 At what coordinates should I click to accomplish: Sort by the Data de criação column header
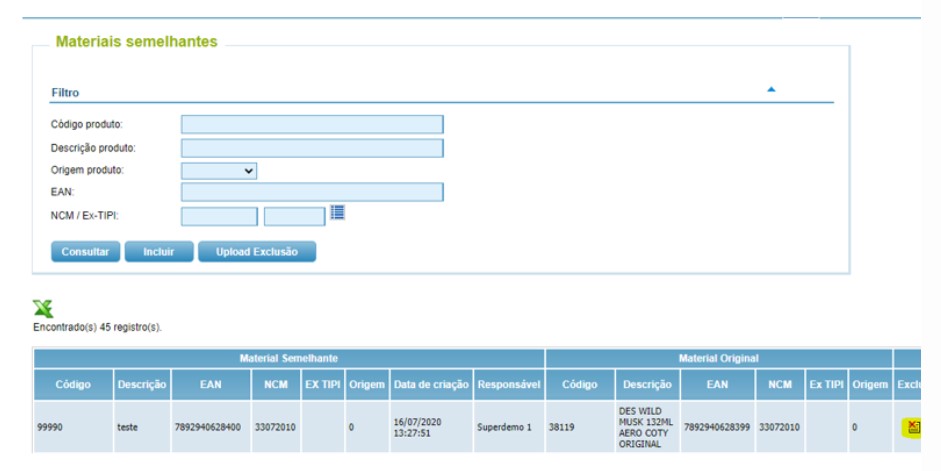click(x=431, y=385)
